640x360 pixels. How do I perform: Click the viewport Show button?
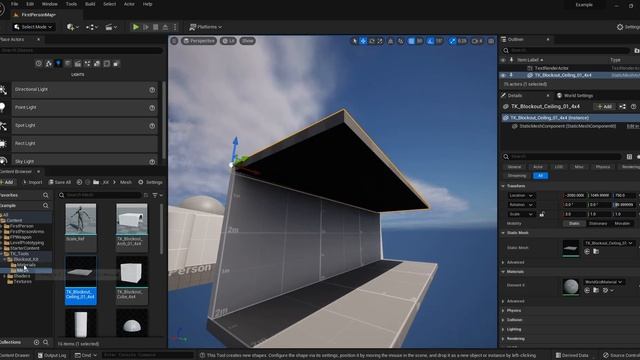point(247,41)
